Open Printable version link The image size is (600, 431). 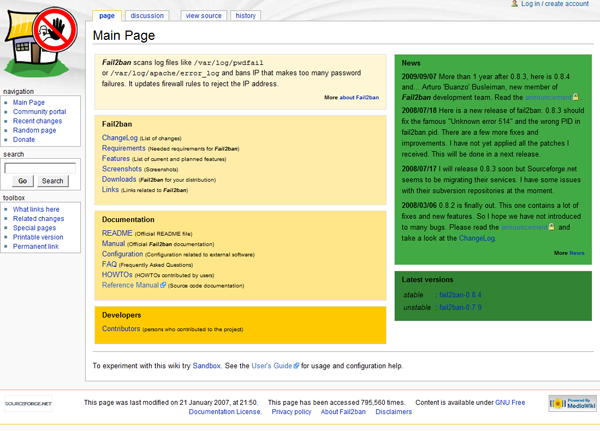(x=38, y=237)
